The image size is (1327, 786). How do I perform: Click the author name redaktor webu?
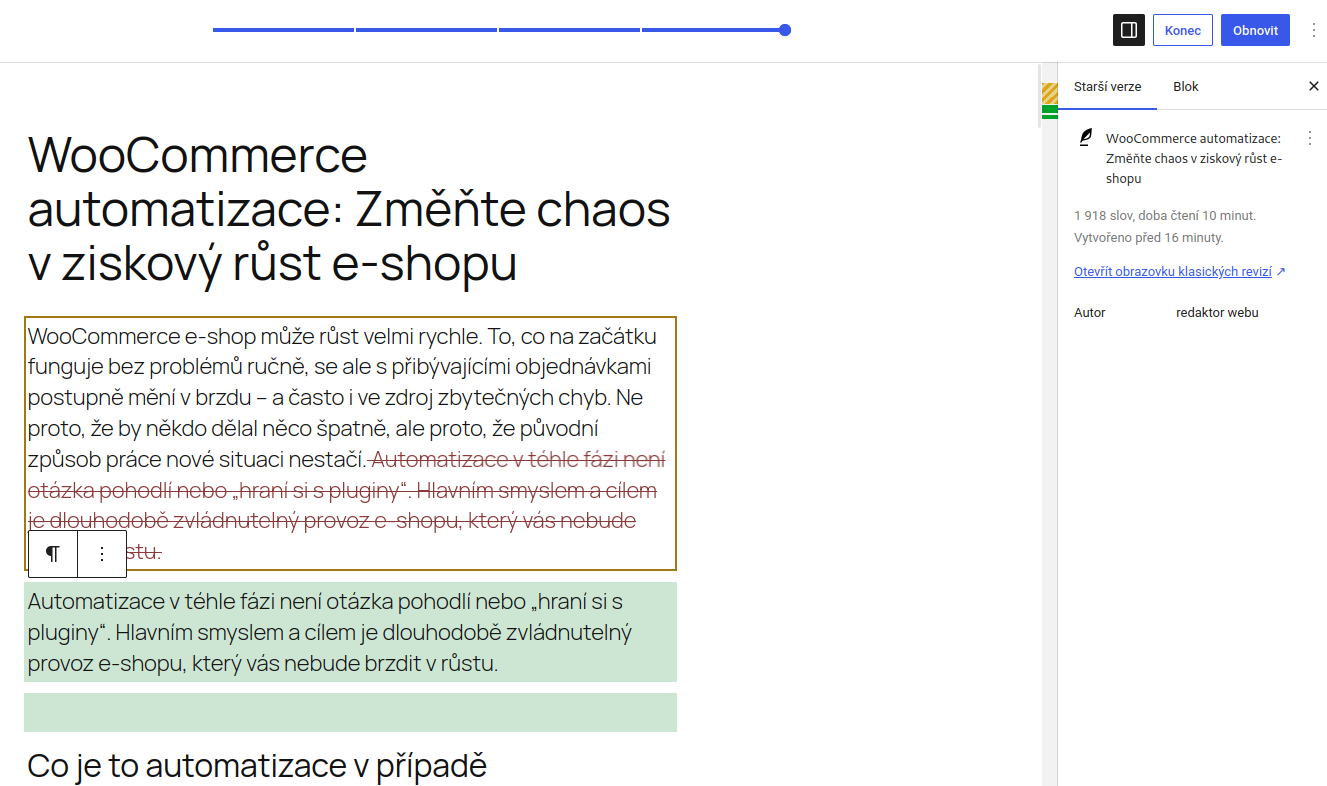(1217, 313)
